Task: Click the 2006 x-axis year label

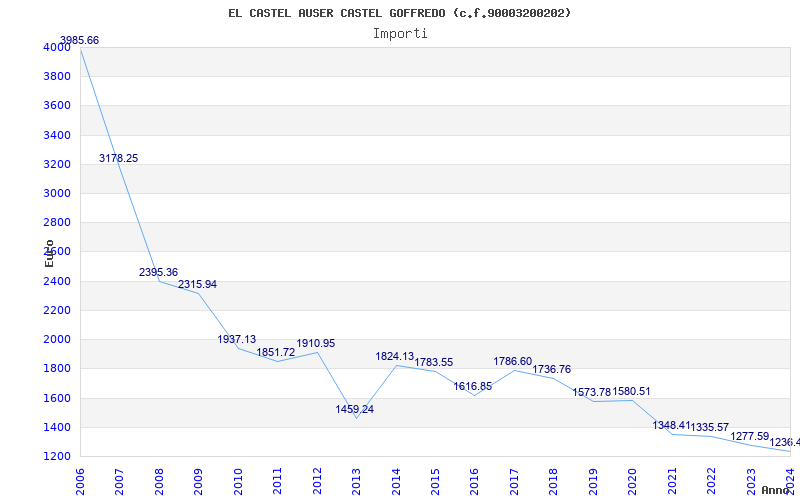Action: (x=80, y=482)
